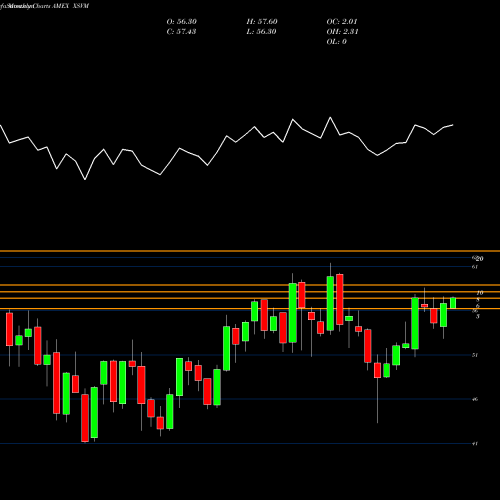Select the 41 price axis label

coord(475,443)
